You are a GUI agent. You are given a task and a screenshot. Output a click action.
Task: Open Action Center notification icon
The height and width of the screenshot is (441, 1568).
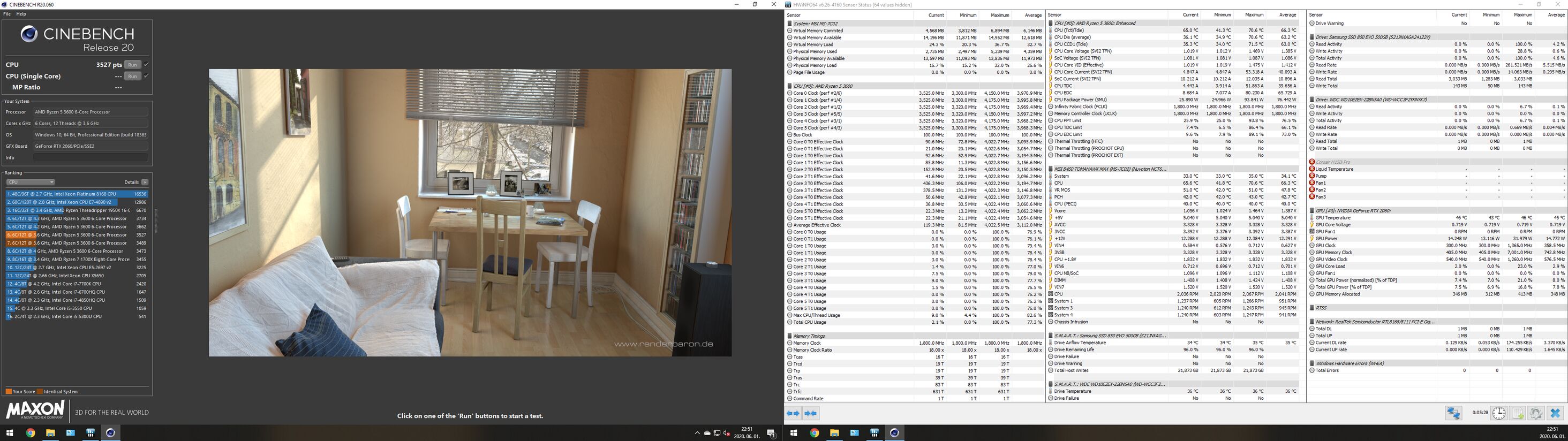tap(771, 433)
